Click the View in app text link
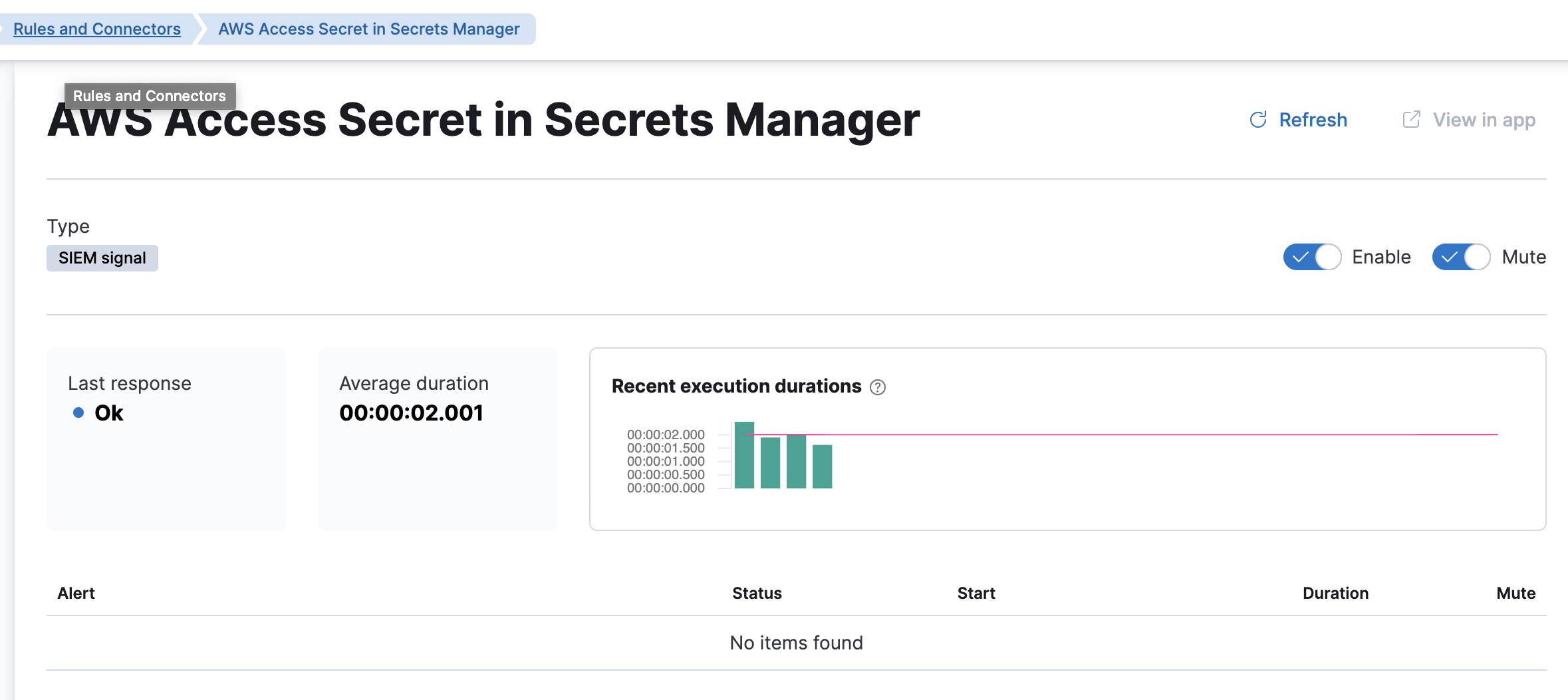 click(1484, 120)
